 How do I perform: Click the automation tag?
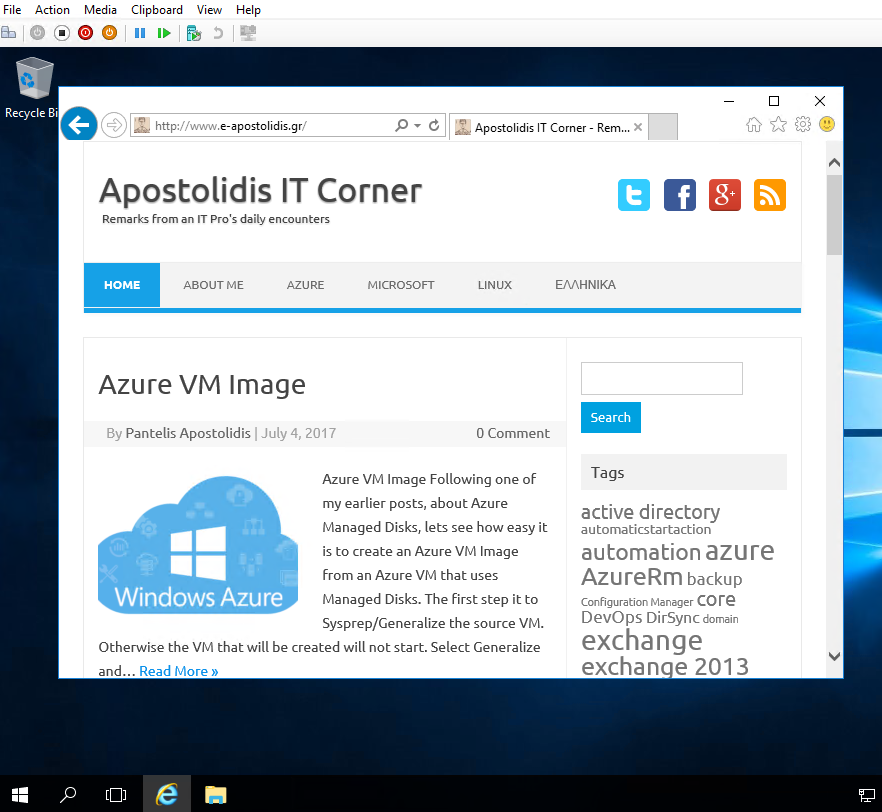pyautogui.click(x=641, y=552)
